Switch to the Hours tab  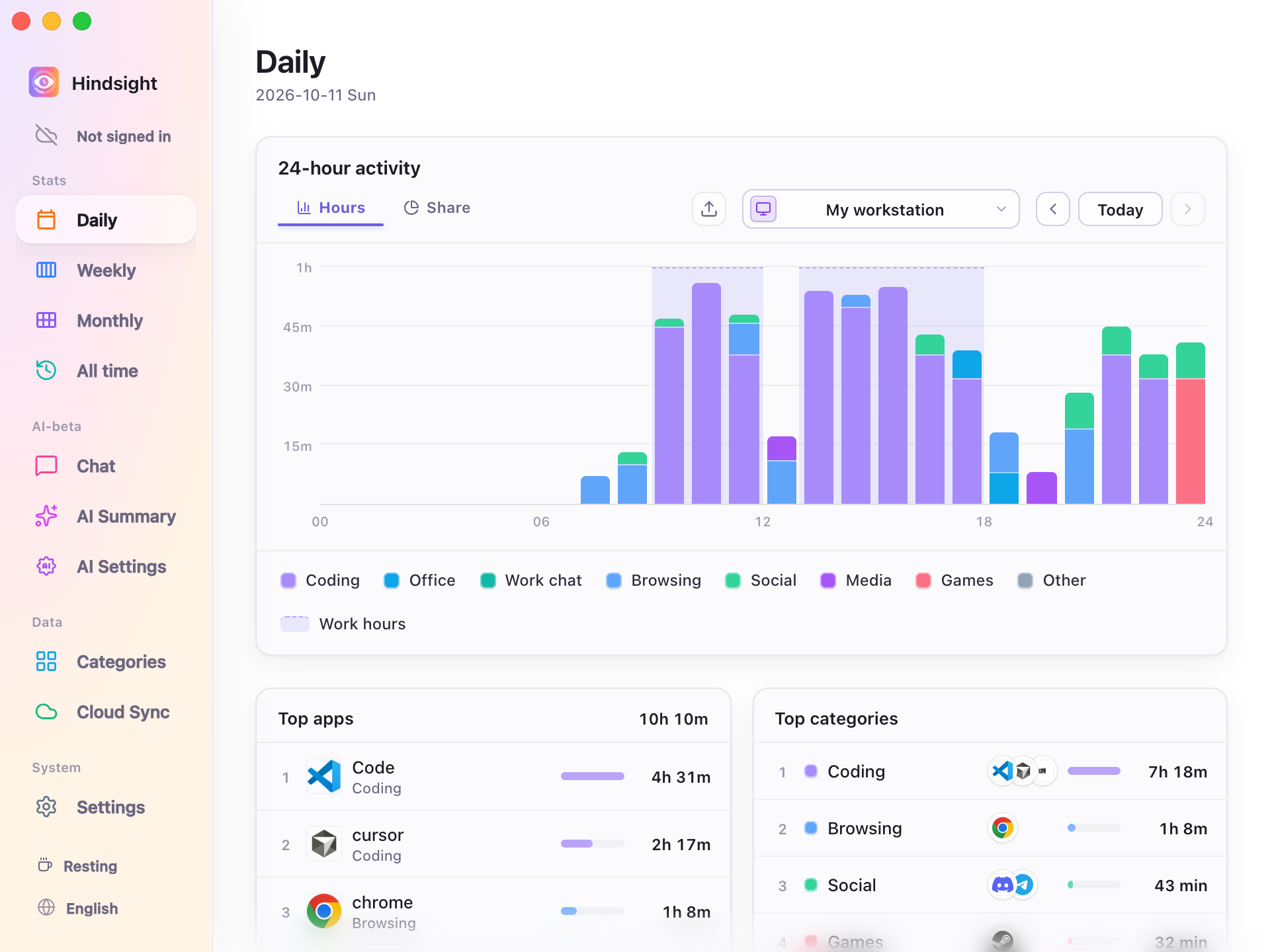point(331,208)
